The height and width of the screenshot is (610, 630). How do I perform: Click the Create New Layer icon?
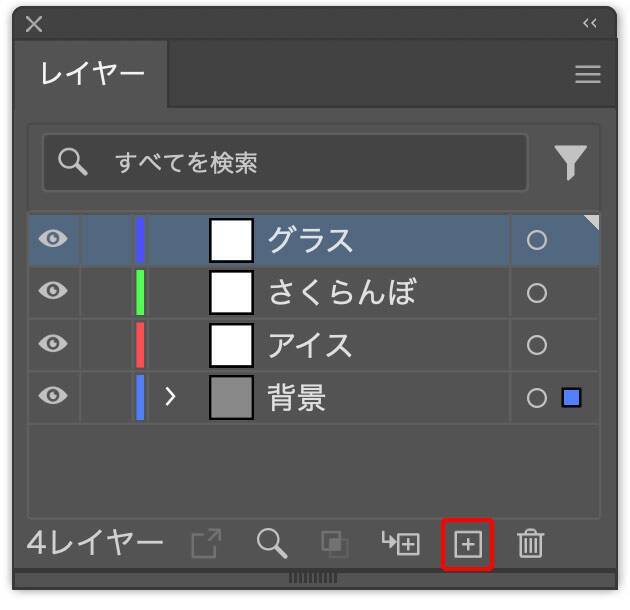[x=468, y=544]
